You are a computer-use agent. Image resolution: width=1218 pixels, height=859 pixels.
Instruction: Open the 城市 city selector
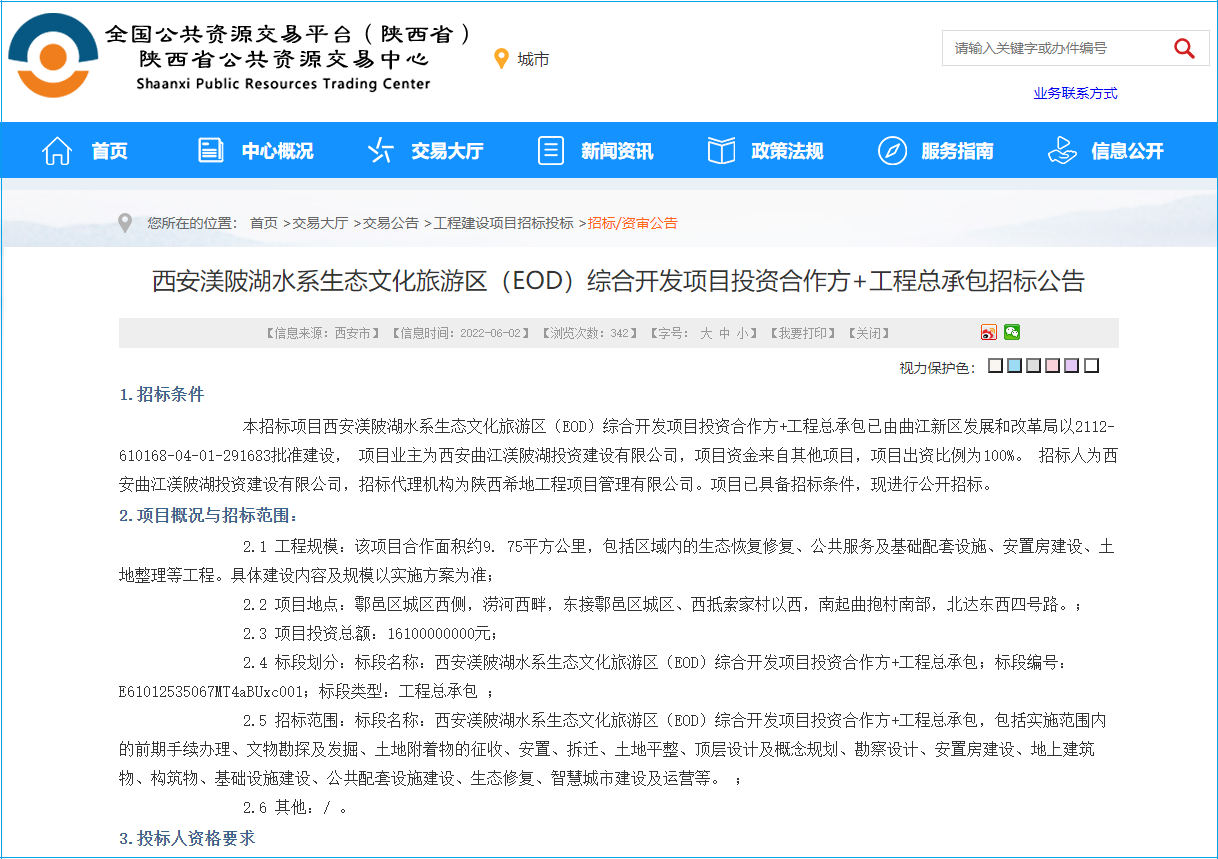point(533,59)
